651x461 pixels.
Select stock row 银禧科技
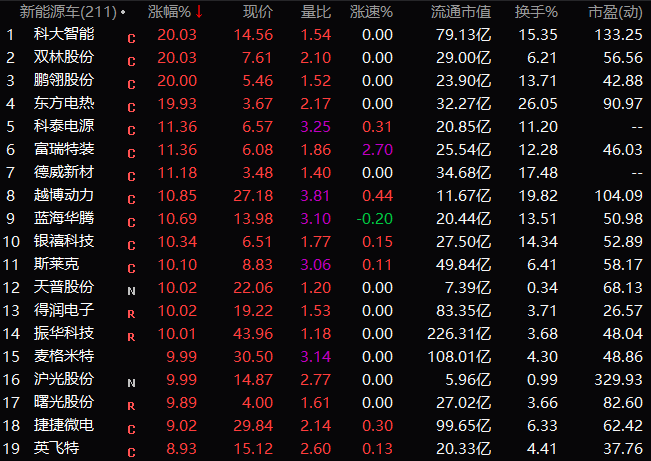click(326, 242)
